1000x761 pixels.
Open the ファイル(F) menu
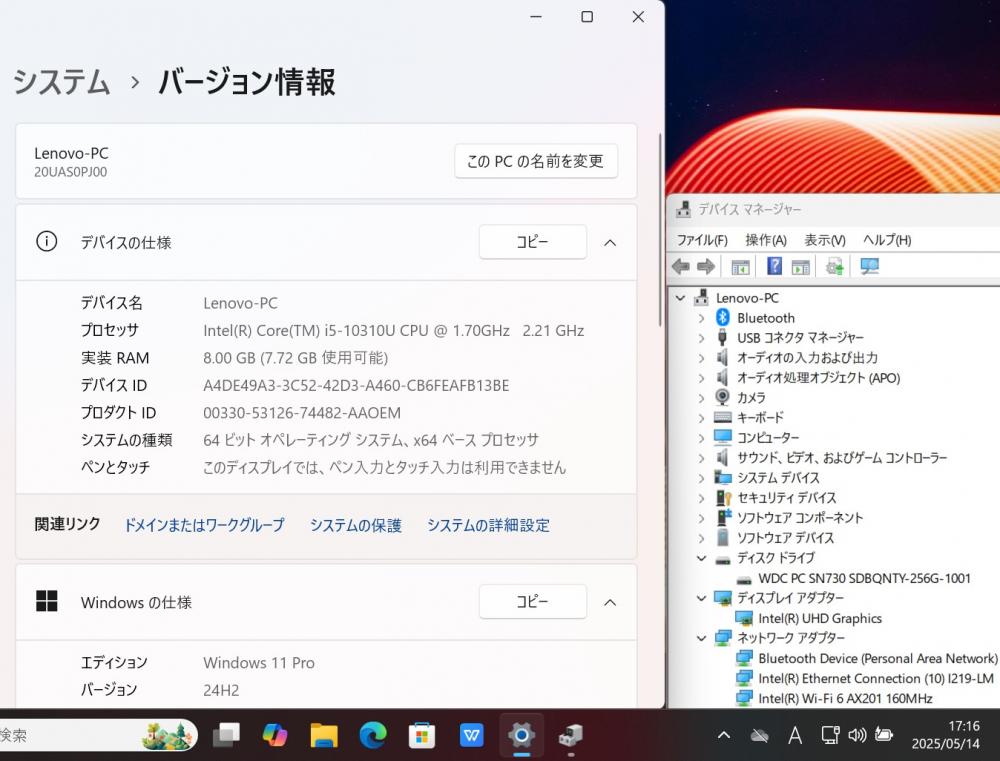pyautogui.click(x=702, y=240)
